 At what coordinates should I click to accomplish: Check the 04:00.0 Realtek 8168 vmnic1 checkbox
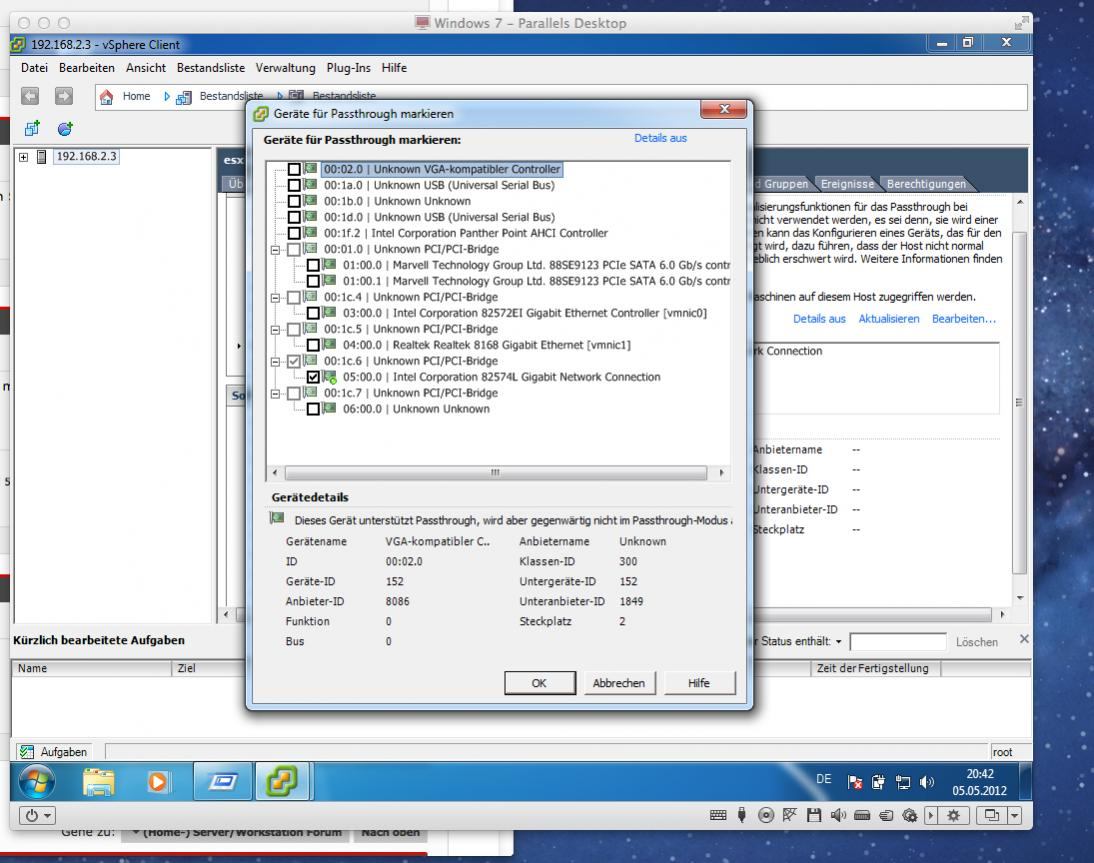pos(313,345)
